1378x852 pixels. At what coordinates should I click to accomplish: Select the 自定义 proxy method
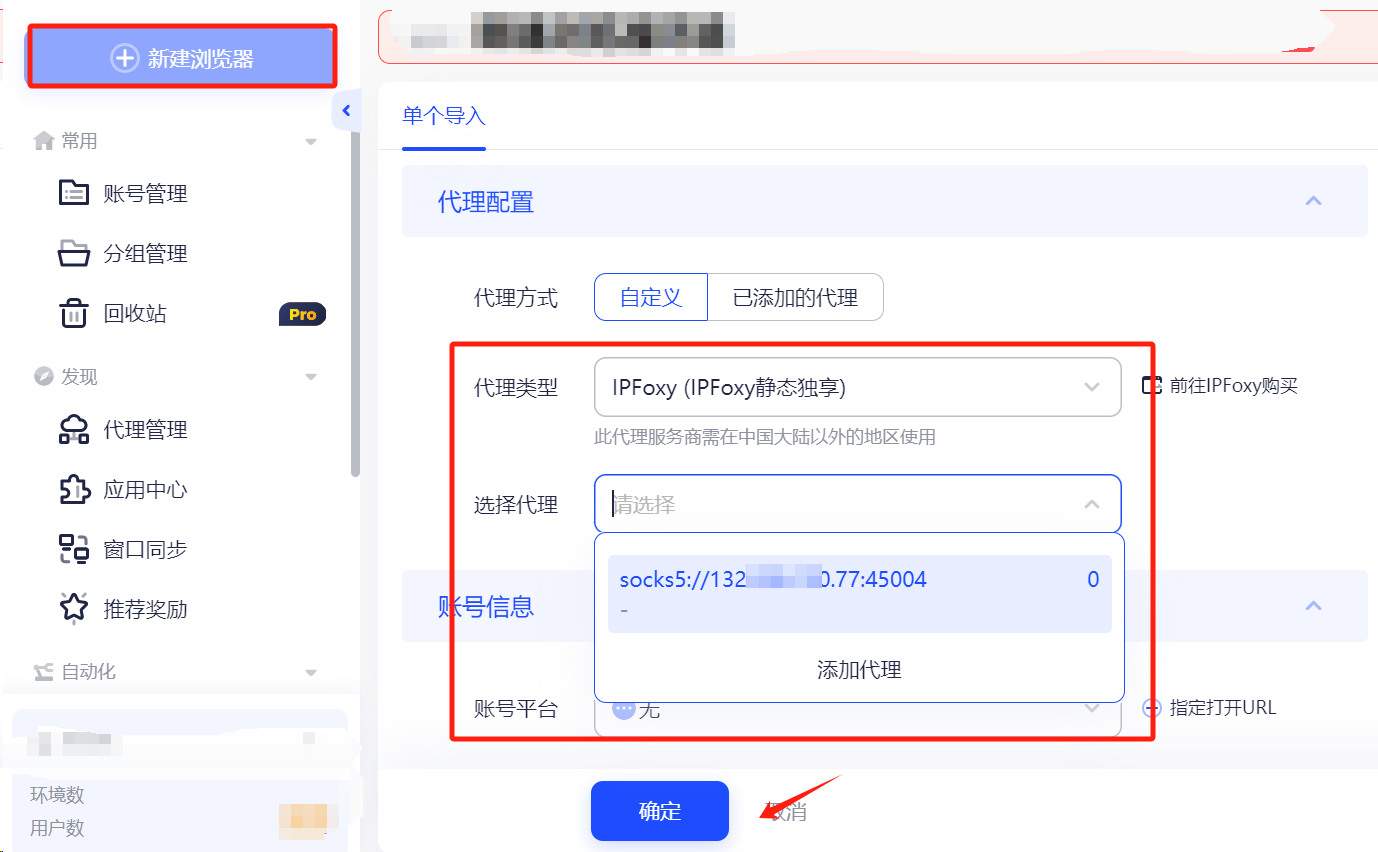[651, 297]
